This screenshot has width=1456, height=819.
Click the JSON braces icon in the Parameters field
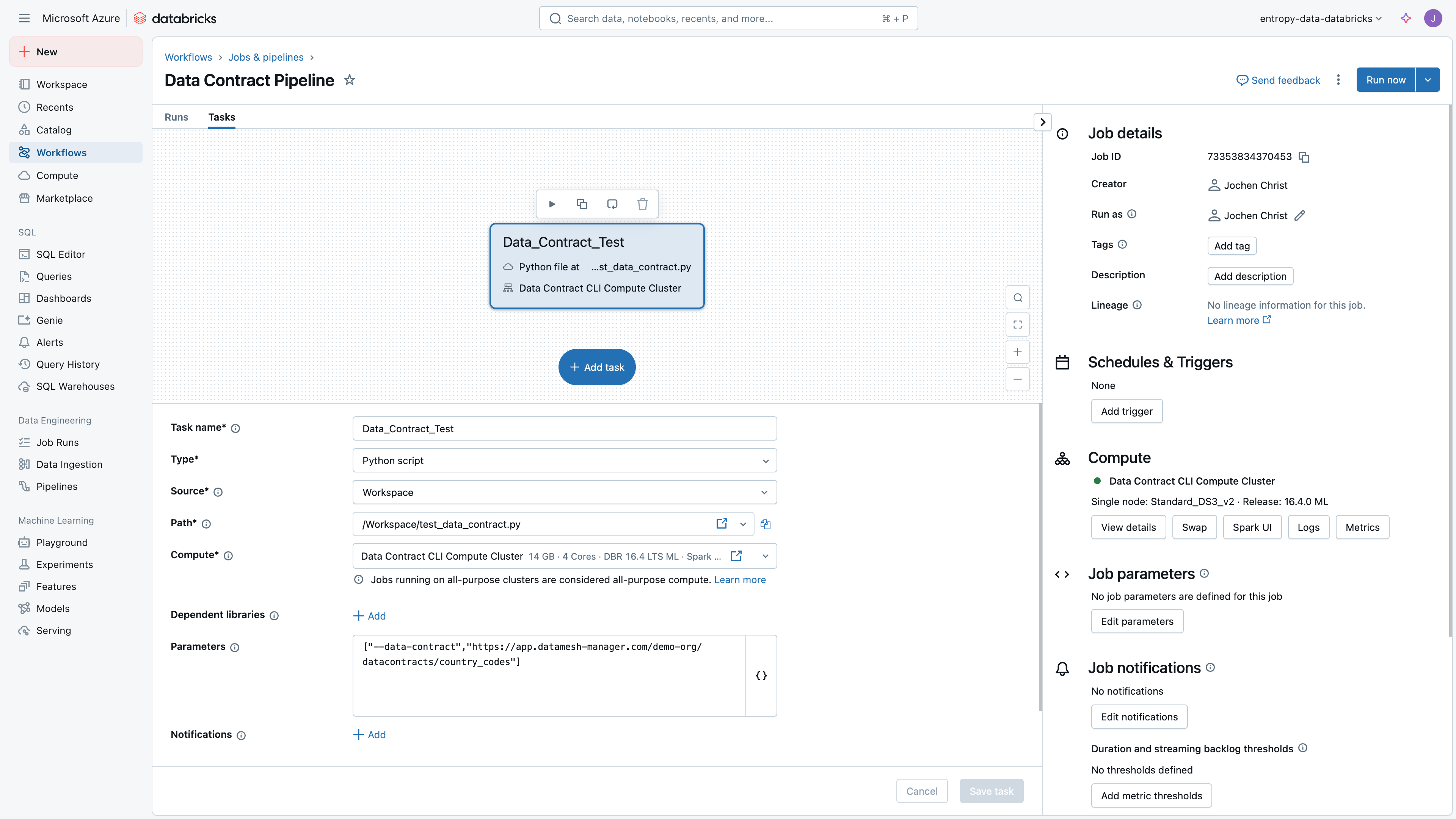[761, 675]
